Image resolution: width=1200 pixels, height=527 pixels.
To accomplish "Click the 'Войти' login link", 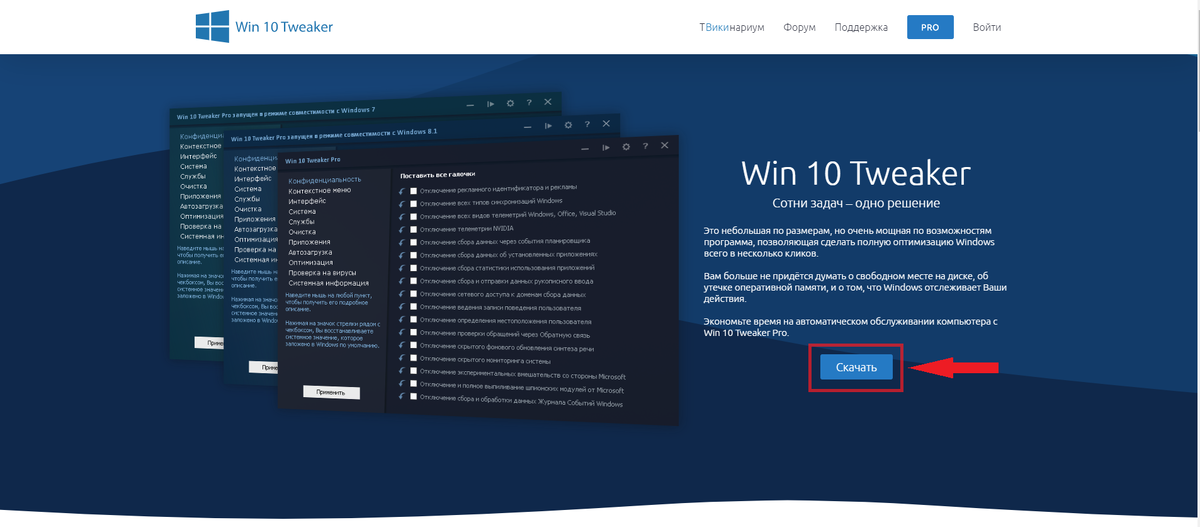I will click(x=987, y=27).
